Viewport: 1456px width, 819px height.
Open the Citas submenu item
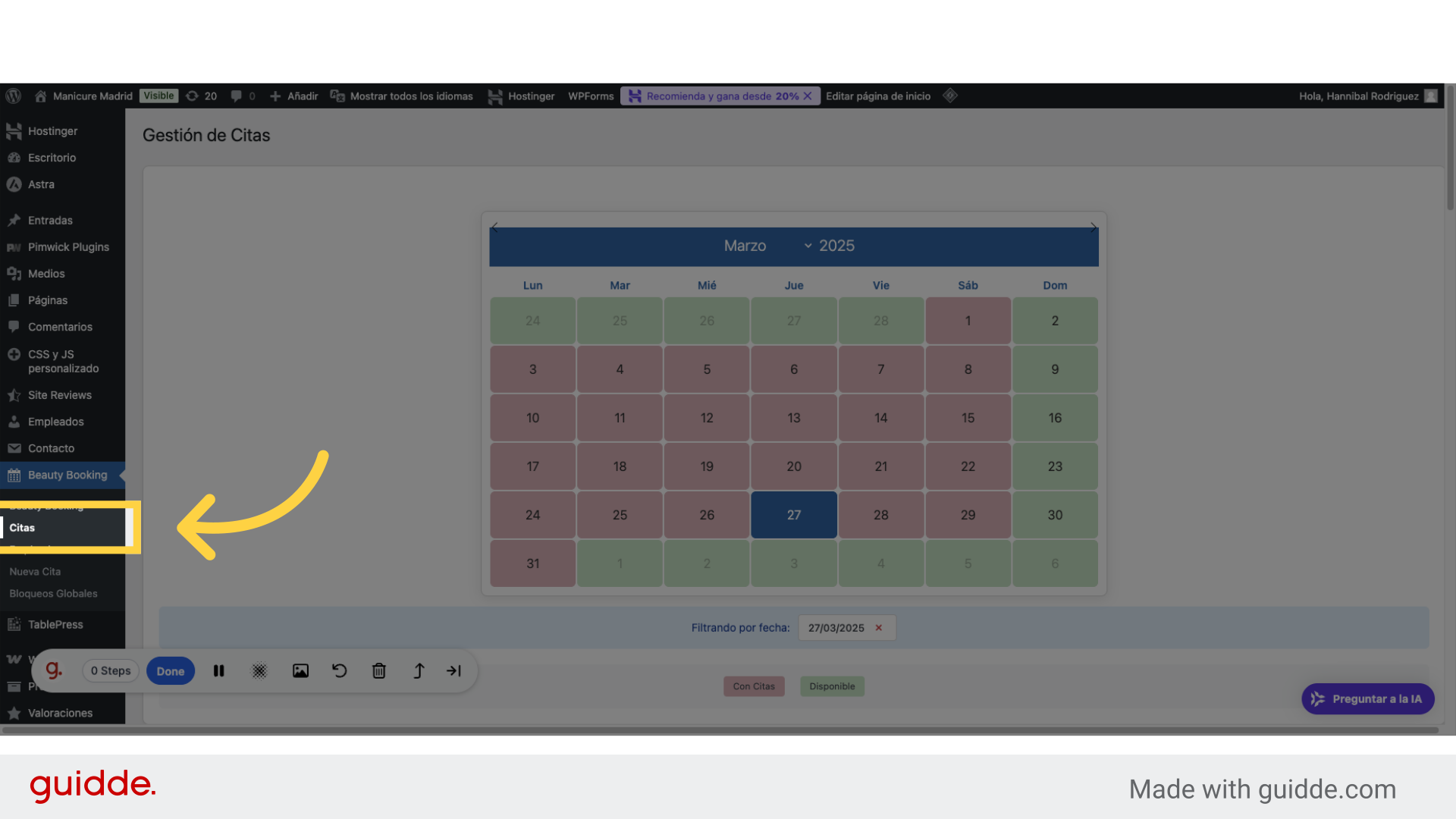tap(23, 528)
